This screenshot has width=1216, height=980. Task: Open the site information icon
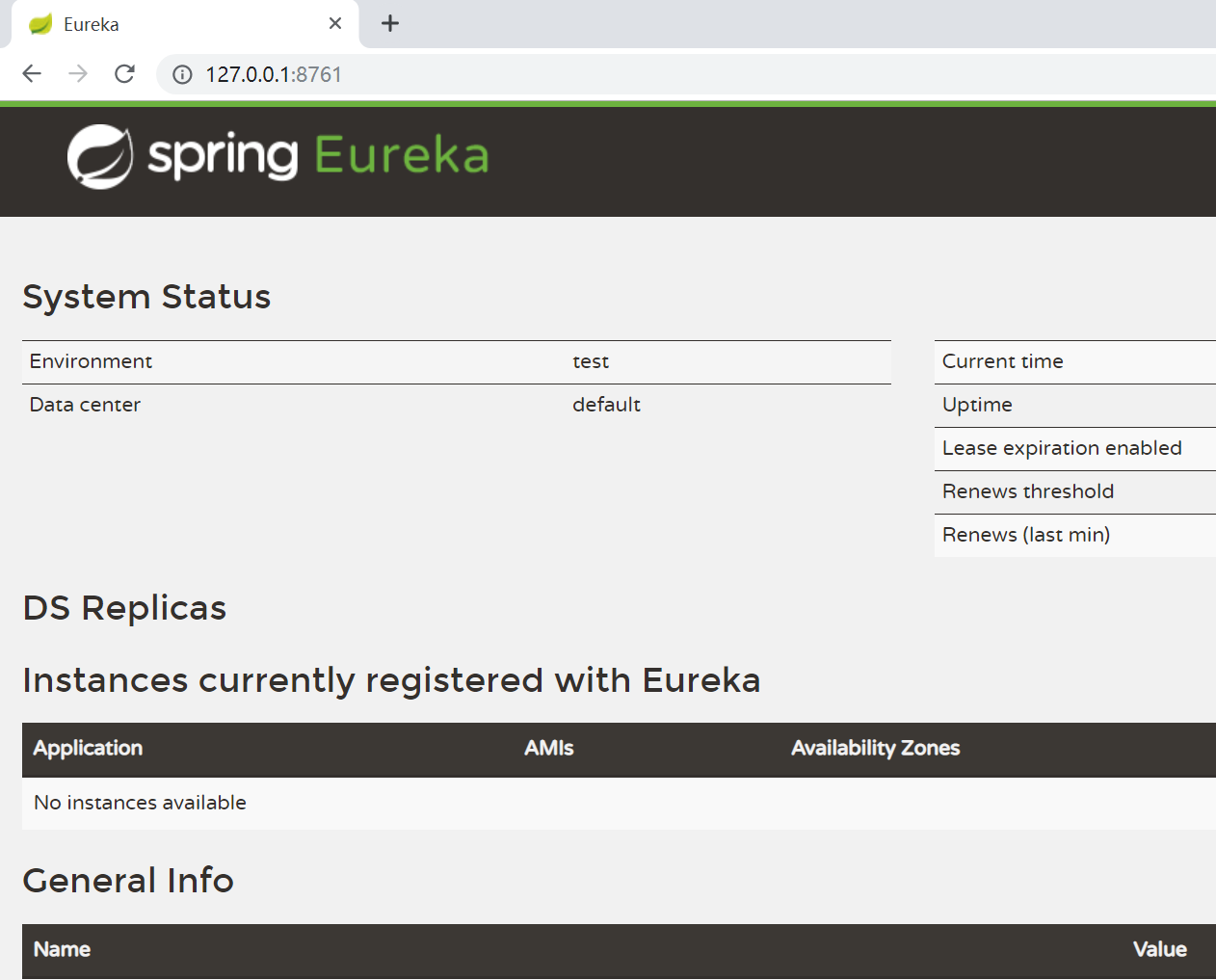(182, 74)
